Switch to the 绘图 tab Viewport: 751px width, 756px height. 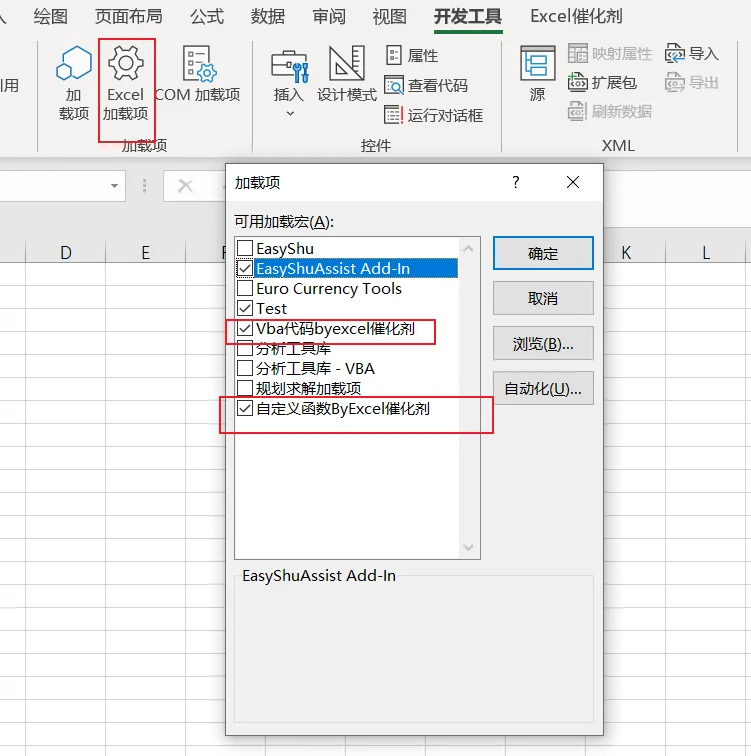tap(51, 16)
